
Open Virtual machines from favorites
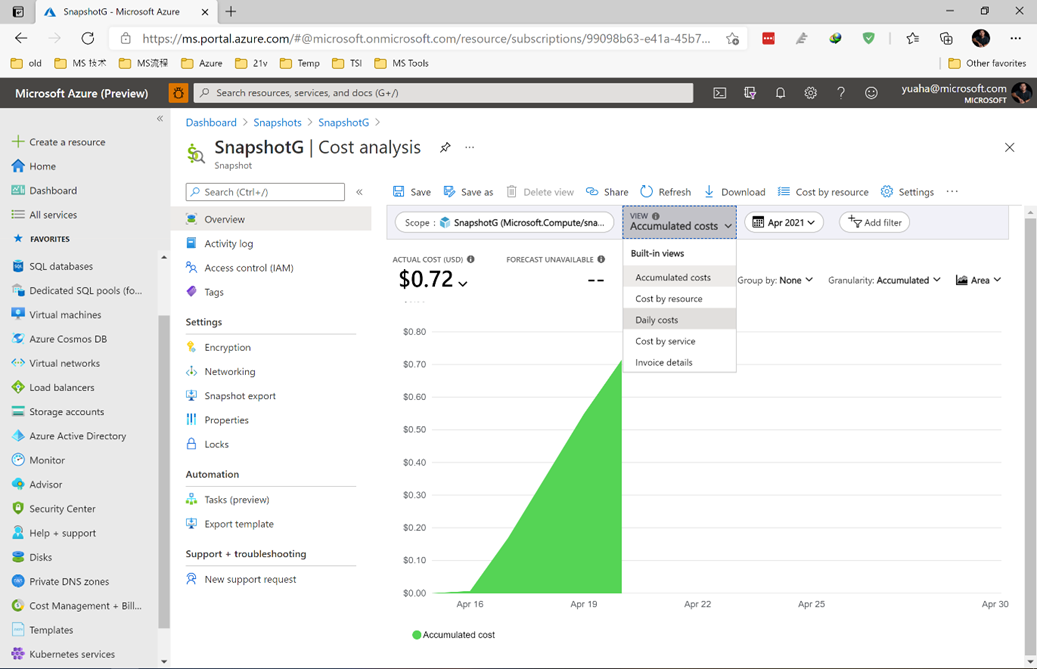tap(65, 315)
